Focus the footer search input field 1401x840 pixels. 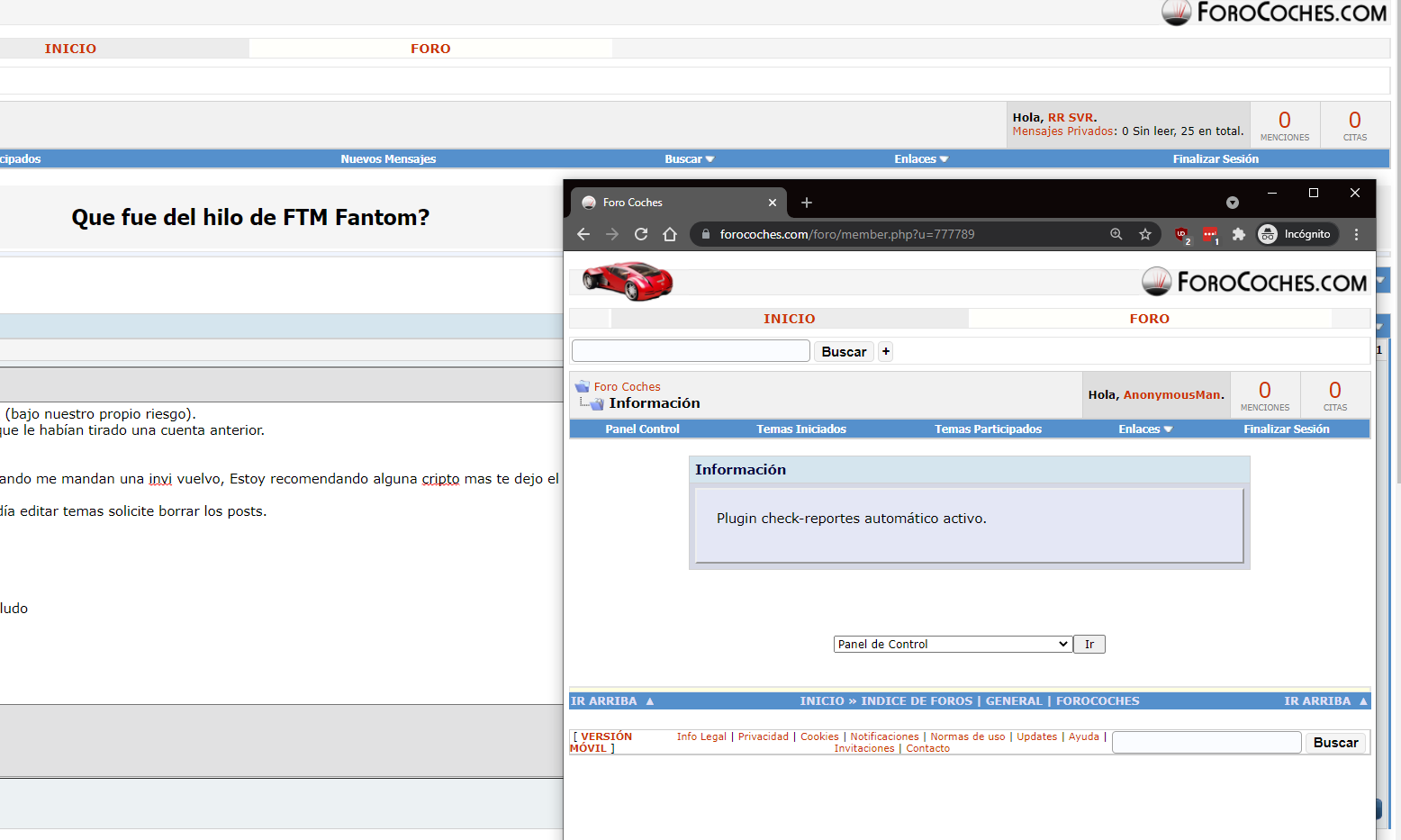tap(1207, 742)
